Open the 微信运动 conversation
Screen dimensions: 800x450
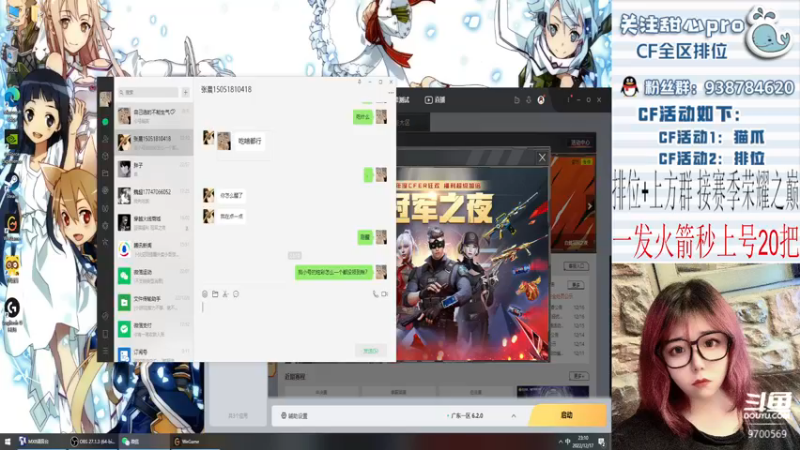[x=154, y=276]
